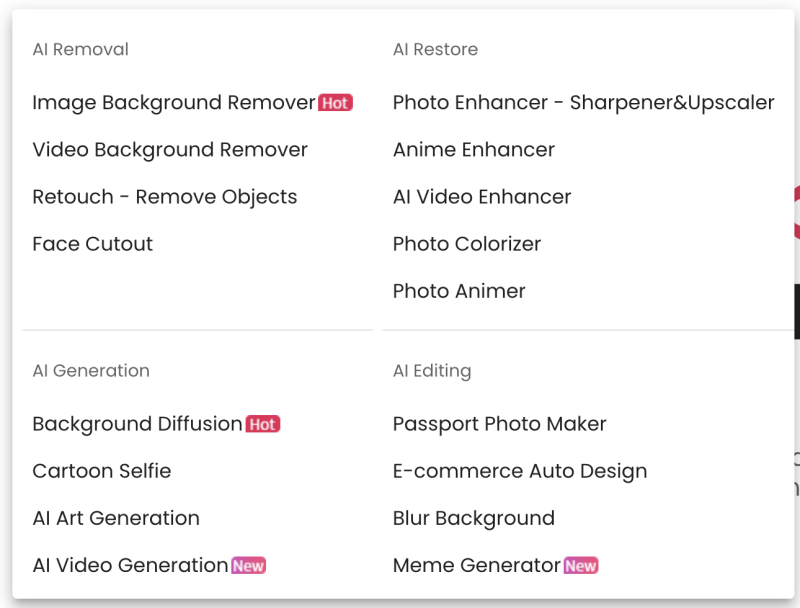The height and width of the screenshot is (608, 800).
Task: Select Background Diffusion
Action: tap(137, 424)
